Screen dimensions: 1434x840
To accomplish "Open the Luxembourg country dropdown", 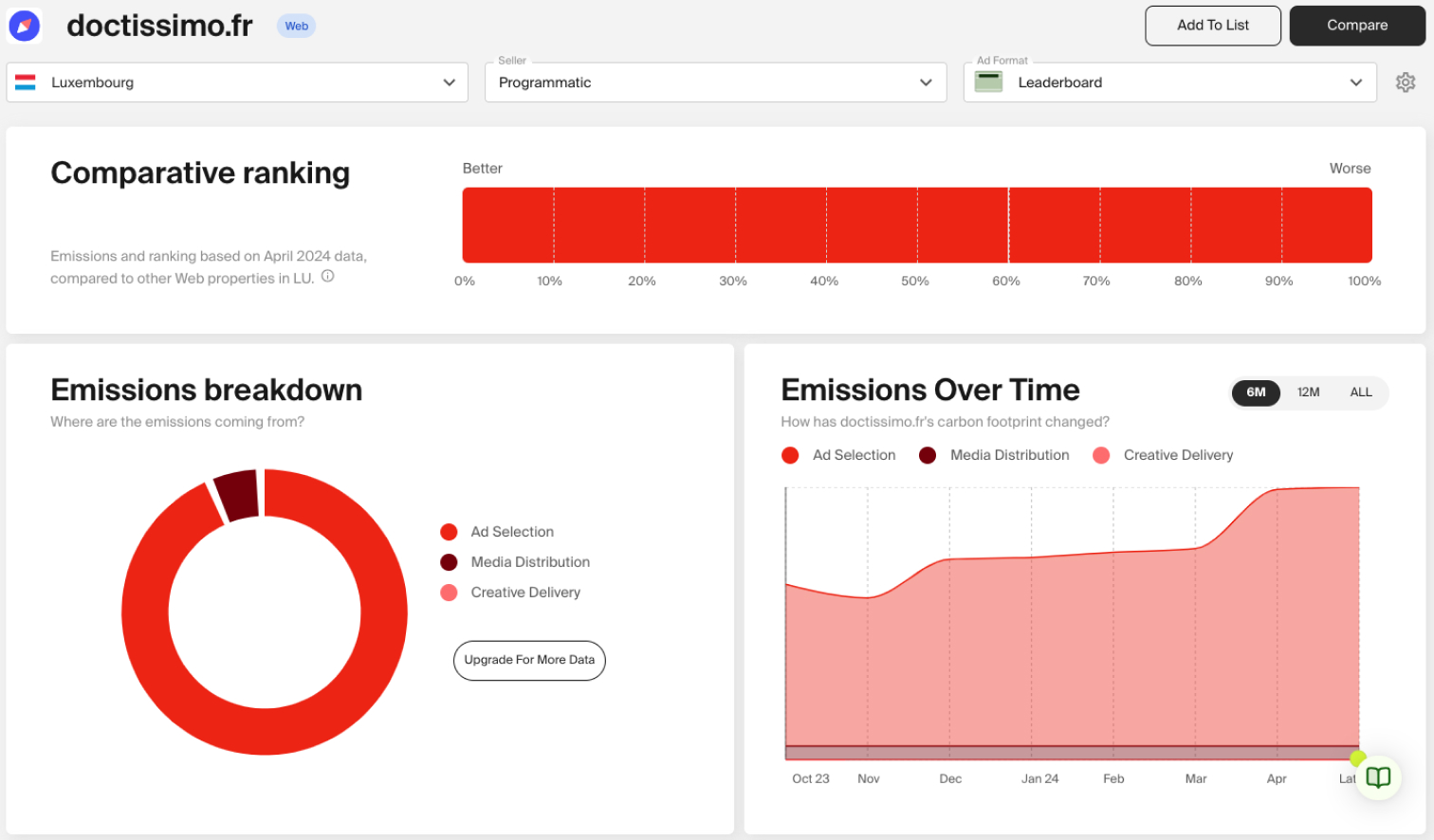I will coord(237,82).
